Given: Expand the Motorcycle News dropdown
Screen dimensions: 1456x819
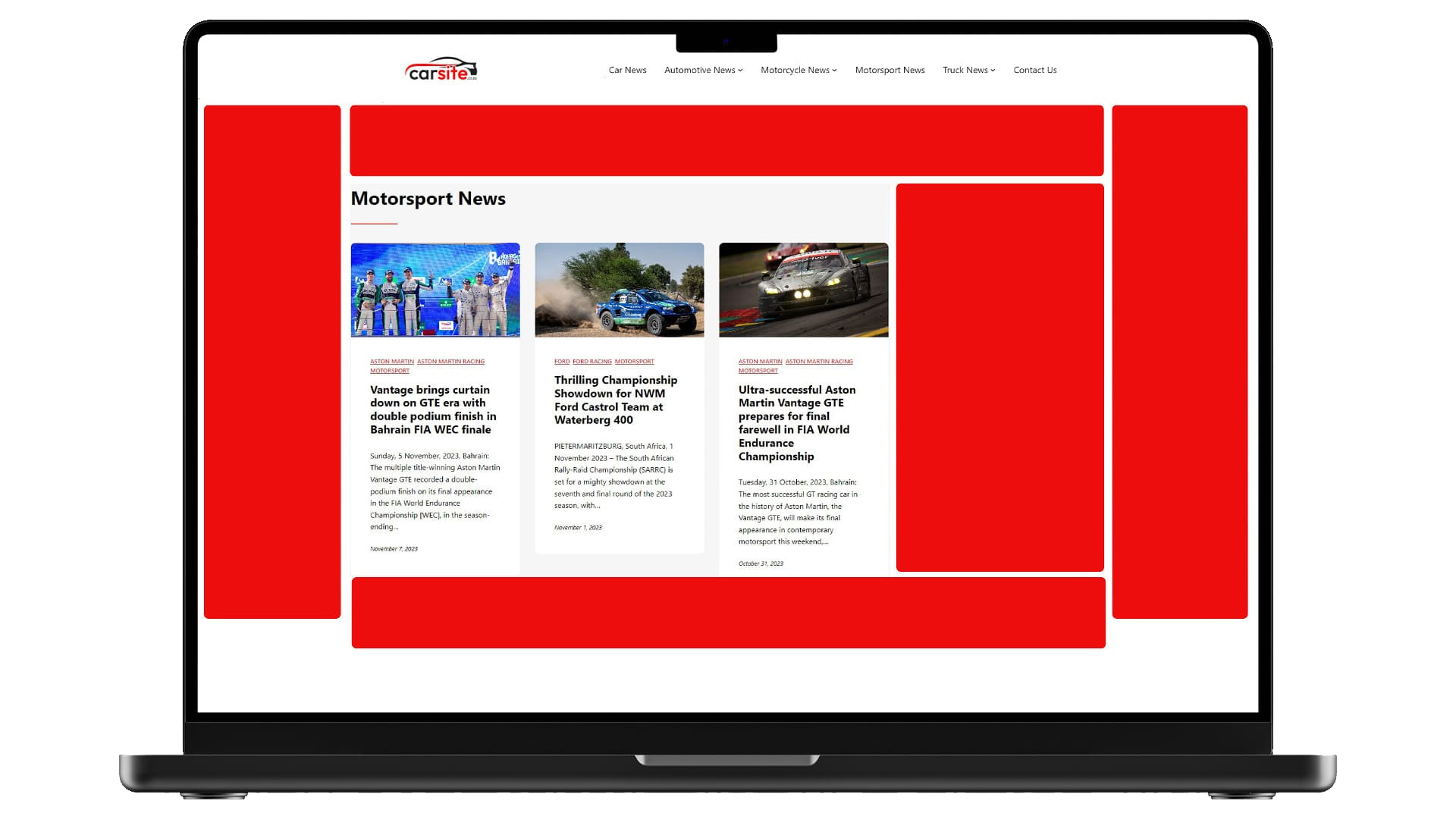Looking at the screenshot, I should coord(798,70).
